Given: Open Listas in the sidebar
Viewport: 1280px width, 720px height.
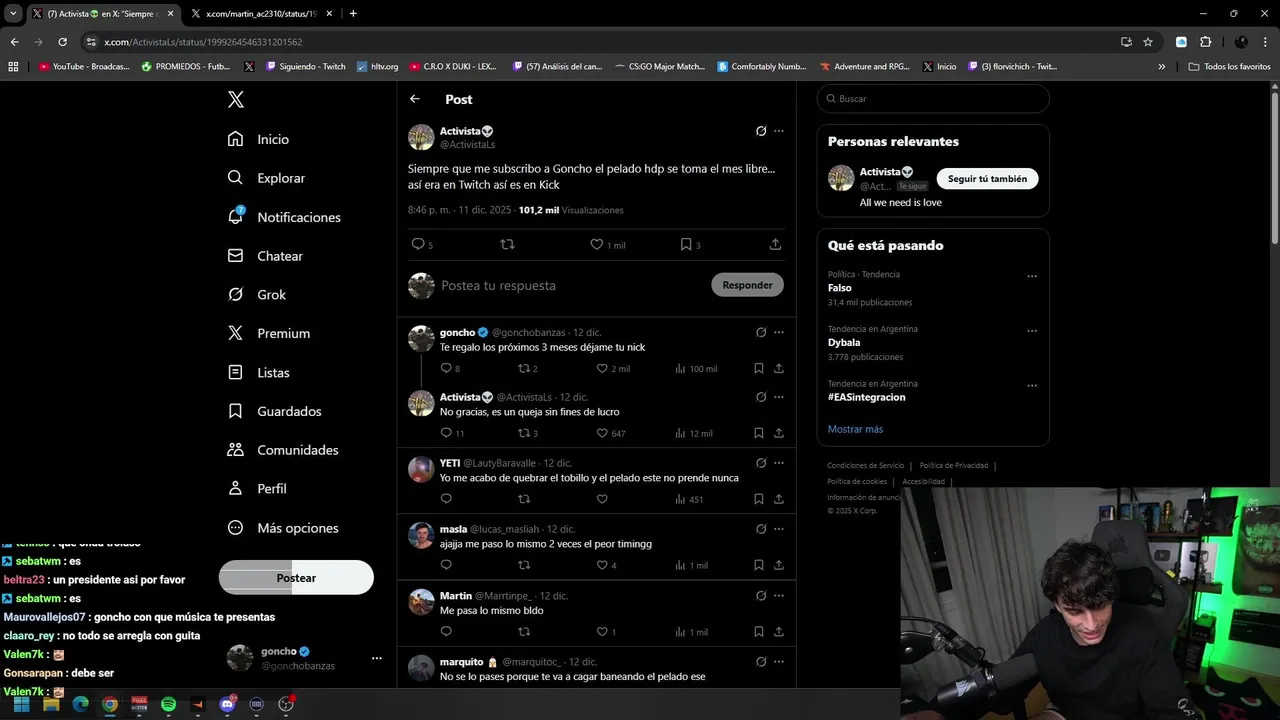Looking at the screenshot, I should (x=259, y=372).
